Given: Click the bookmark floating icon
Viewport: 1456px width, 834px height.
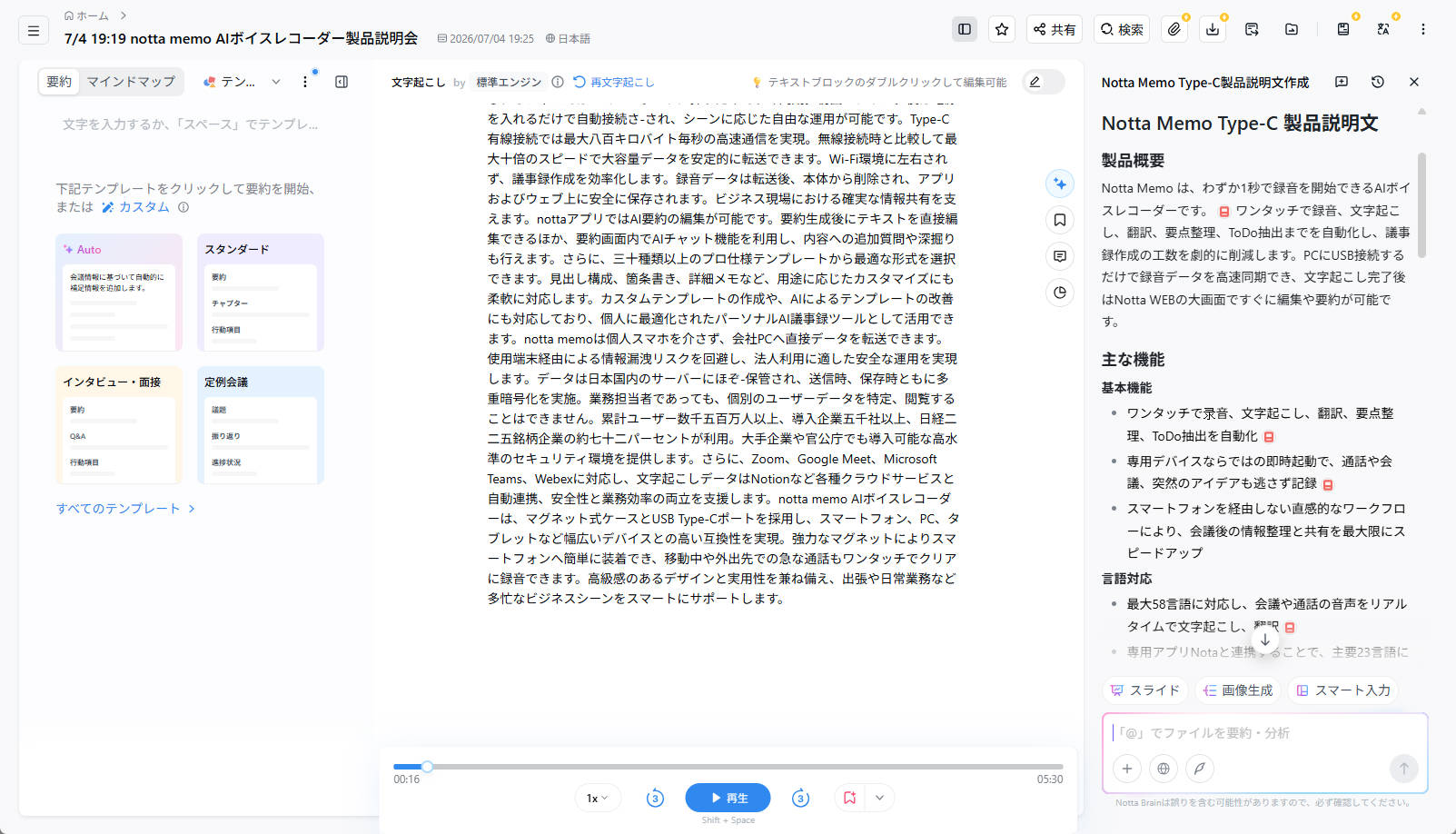Looking at the screenshot, I should click(x=1060, y=220).
